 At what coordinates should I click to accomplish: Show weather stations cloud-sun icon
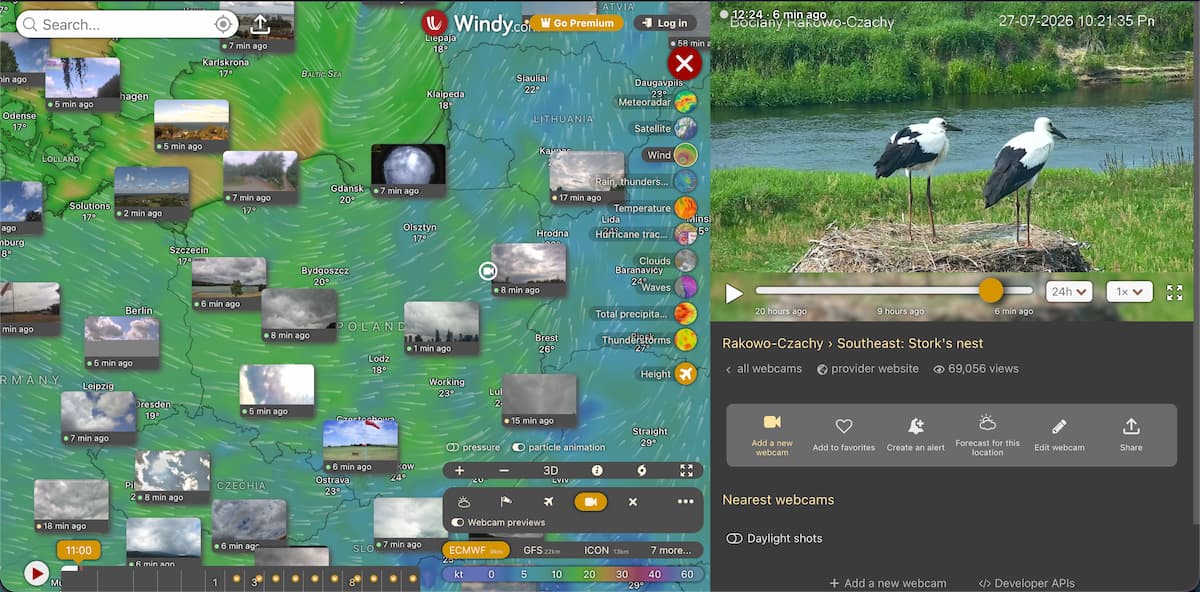pos(464,502)
